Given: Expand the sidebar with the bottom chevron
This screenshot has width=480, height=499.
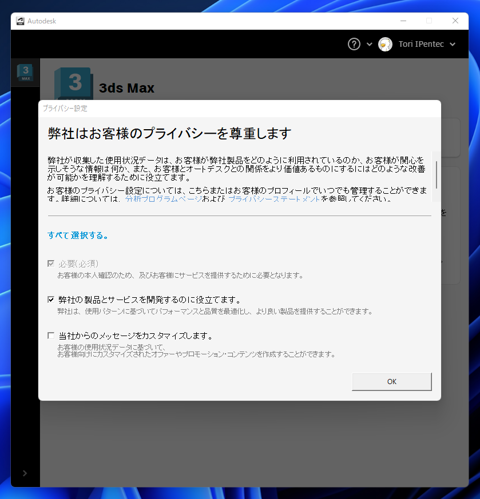Looking at the screenshot, I should click(25, 473).
